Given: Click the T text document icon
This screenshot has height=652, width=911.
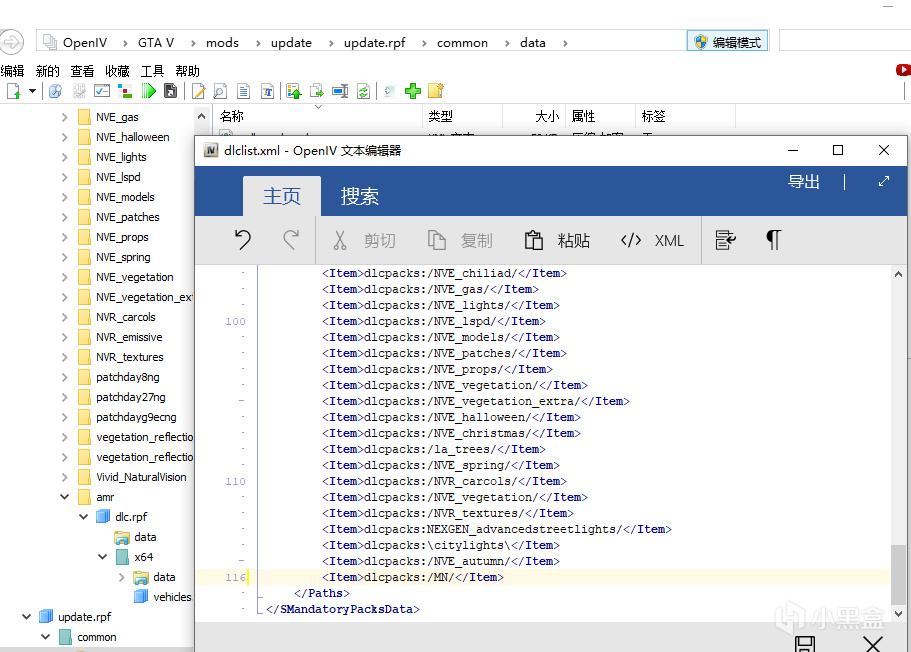Looking at the screenshot, I should [x=267, y=91].
